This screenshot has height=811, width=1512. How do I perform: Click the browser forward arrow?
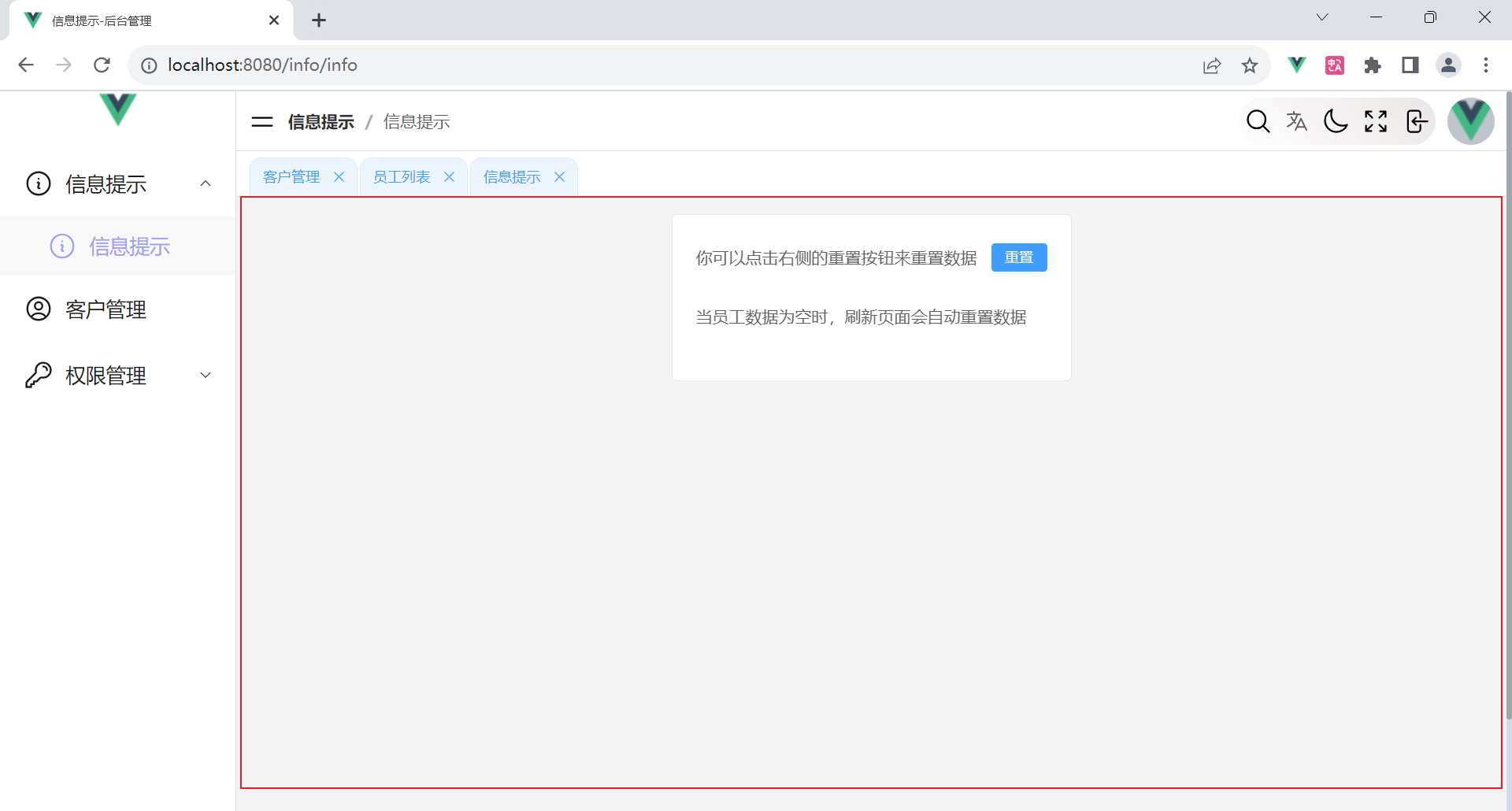click(64, 65)
